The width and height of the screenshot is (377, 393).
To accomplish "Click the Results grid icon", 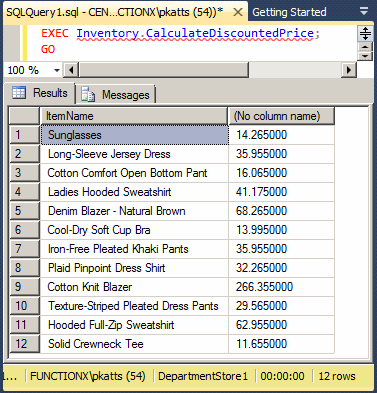I will (x=19, y=93).
